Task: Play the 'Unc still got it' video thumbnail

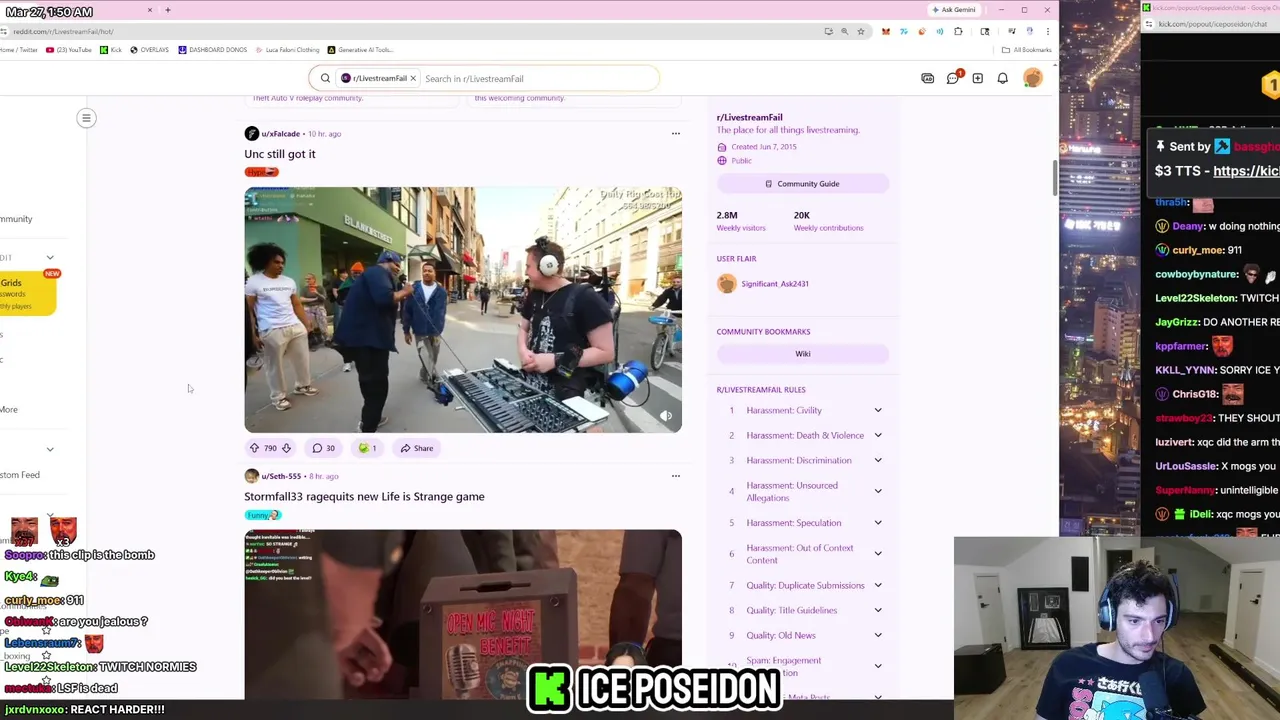Action: click(463, 309)
